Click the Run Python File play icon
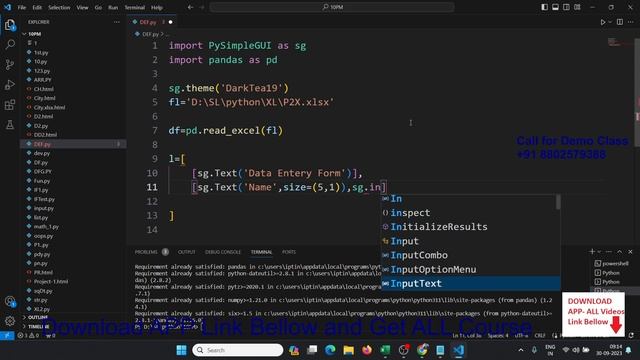The image size is (640, 360). point(603,22)
